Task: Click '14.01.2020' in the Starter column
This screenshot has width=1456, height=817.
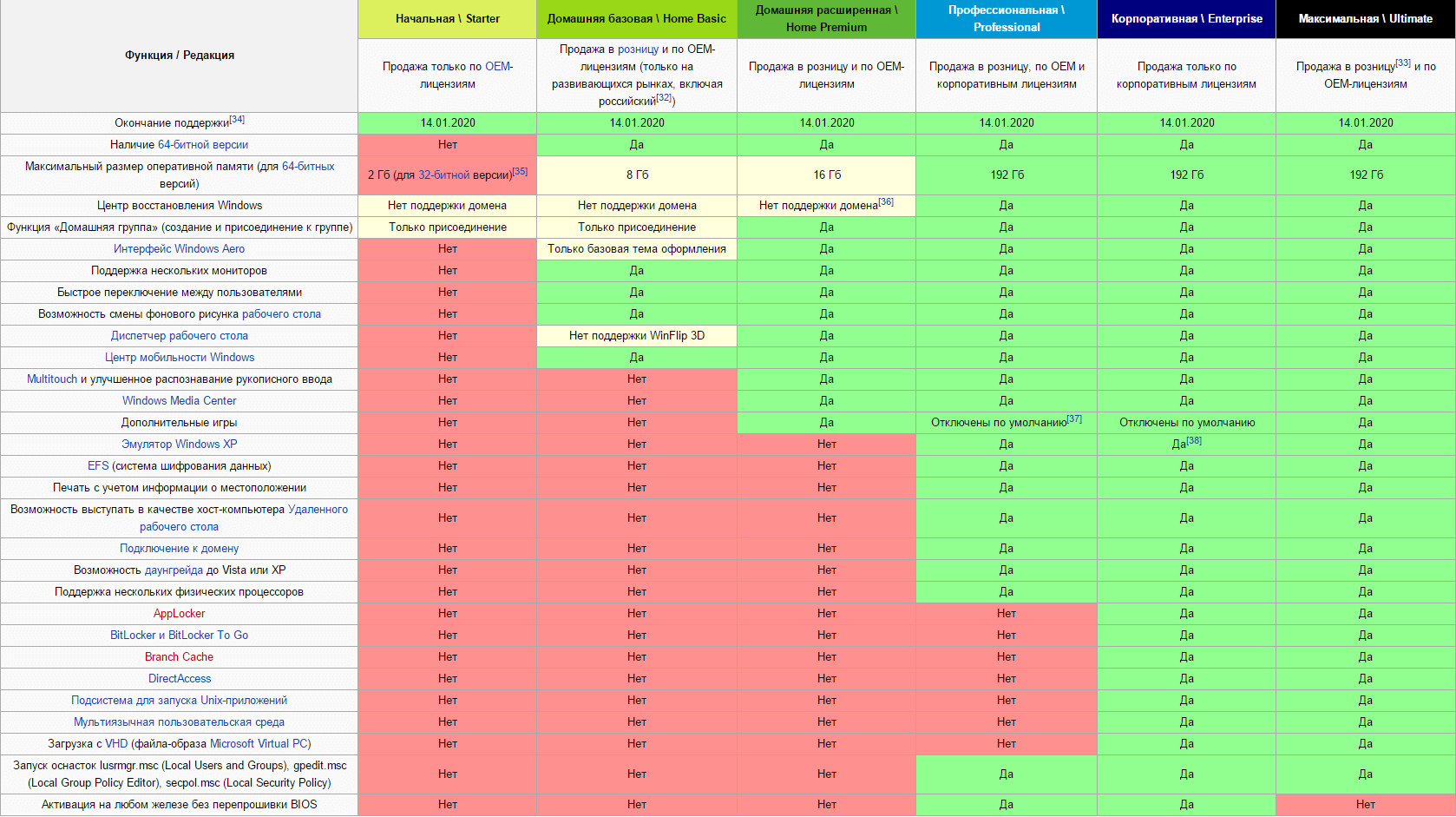Action: click(448, 122)
